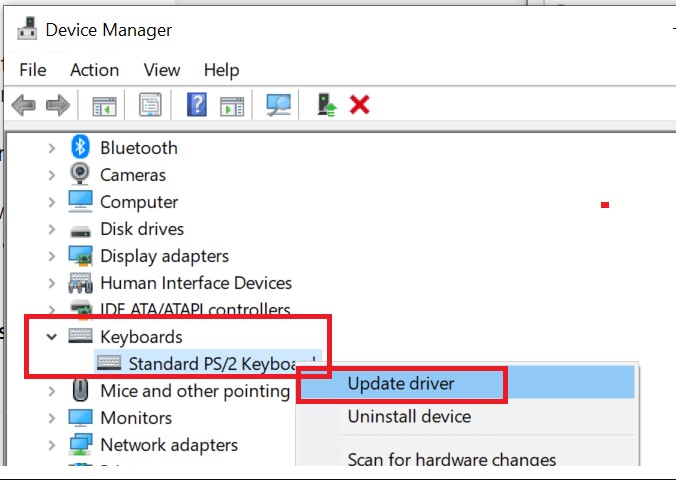Select the Disk drives tree label
This screenshot has width=676, height=480.
tap(142, 229)
